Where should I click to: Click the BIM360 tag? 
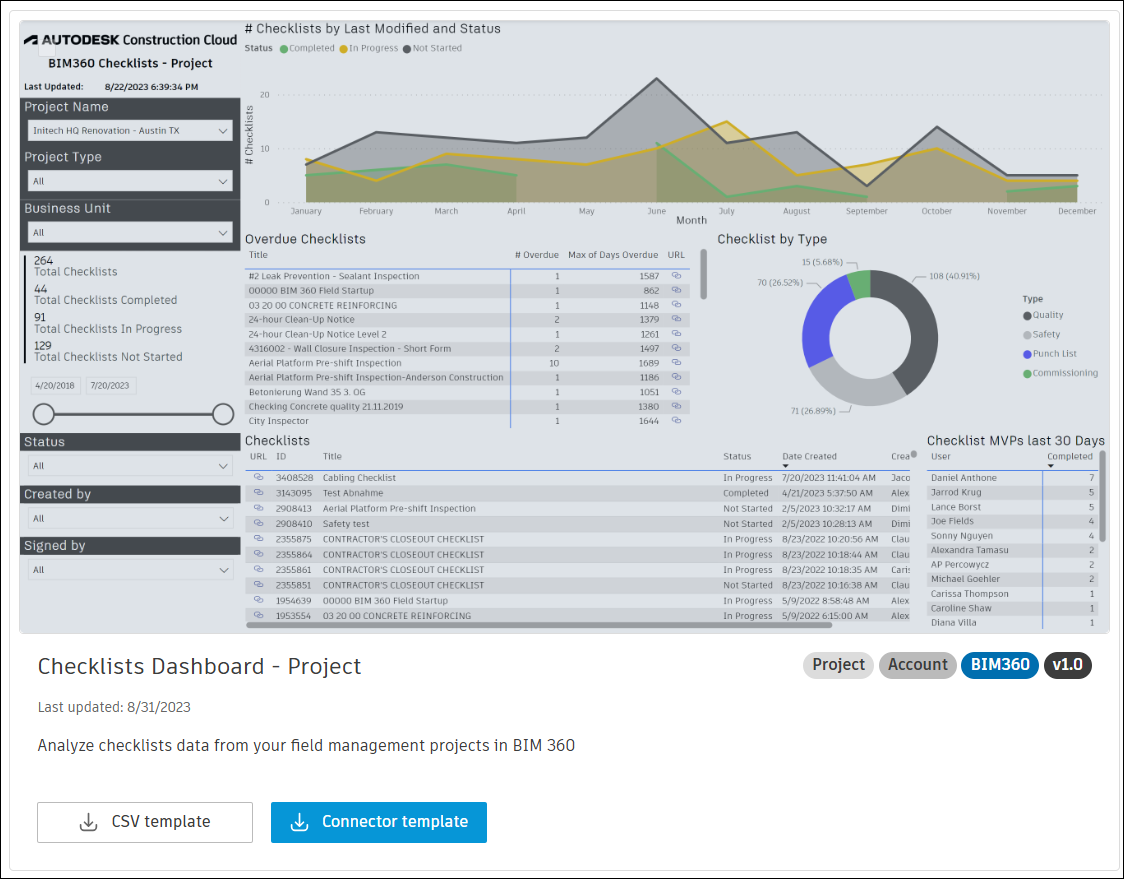tap(999, 665)
